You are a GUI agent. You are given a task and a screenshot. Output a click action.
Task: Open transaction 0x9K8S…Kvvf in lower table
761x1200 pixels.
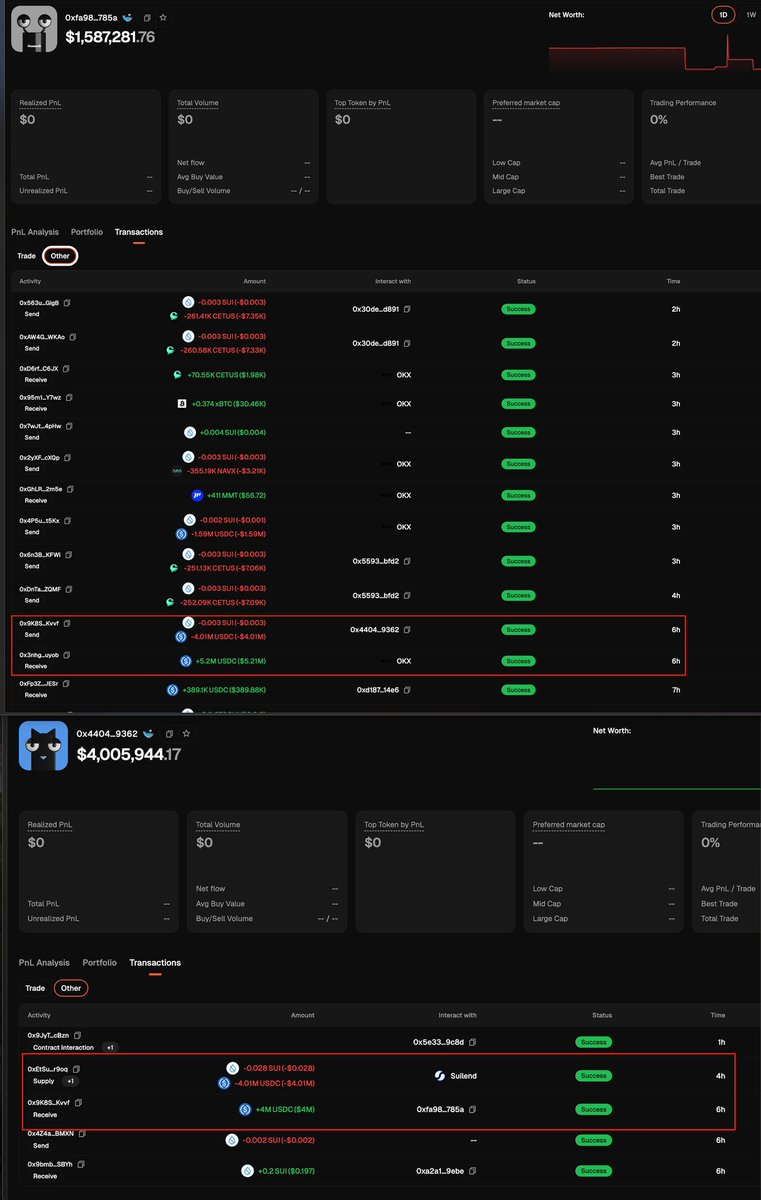pos(47,1103)
